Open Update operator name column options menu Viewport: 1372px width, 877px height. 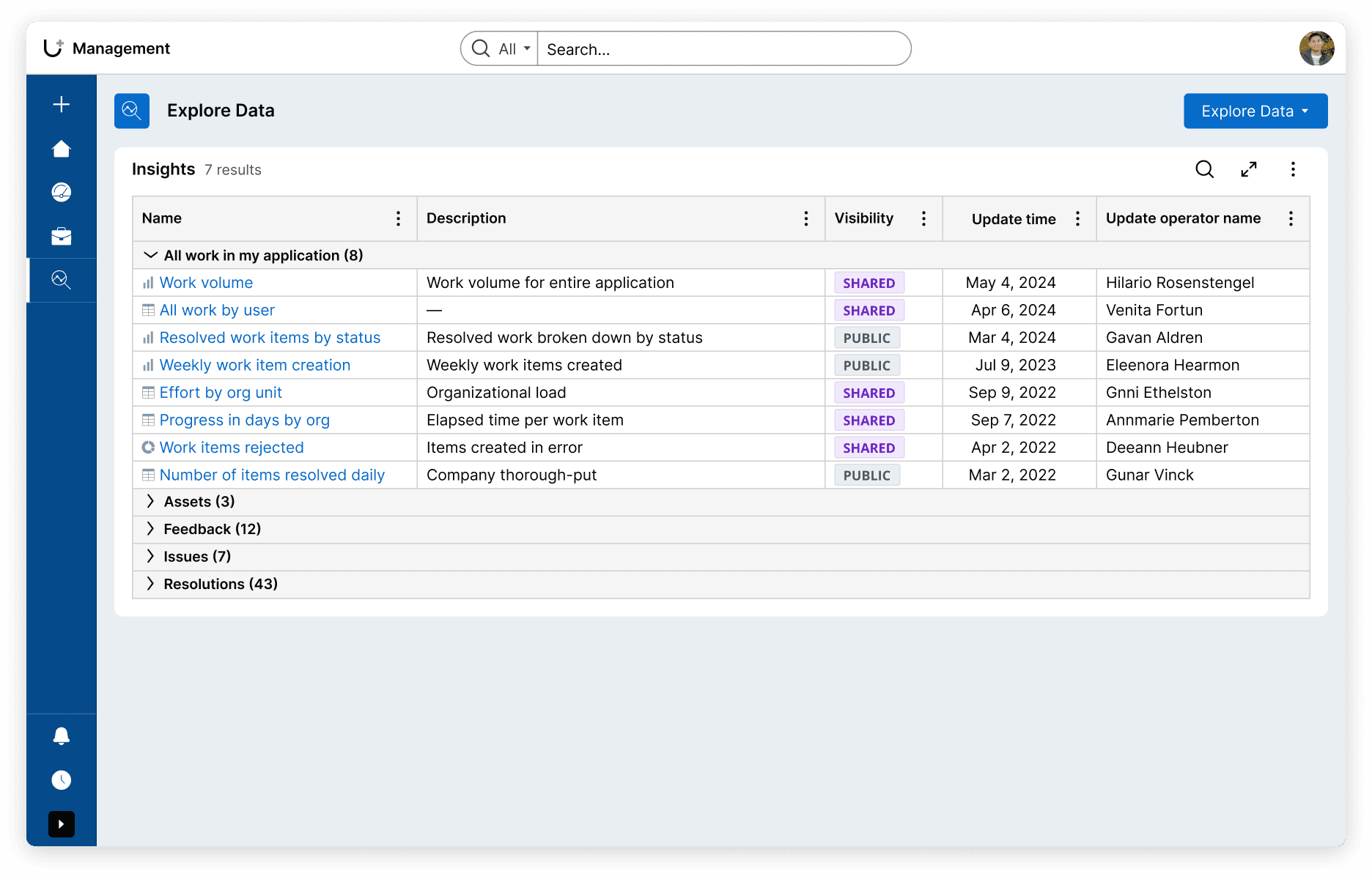tap(1291, 218)
